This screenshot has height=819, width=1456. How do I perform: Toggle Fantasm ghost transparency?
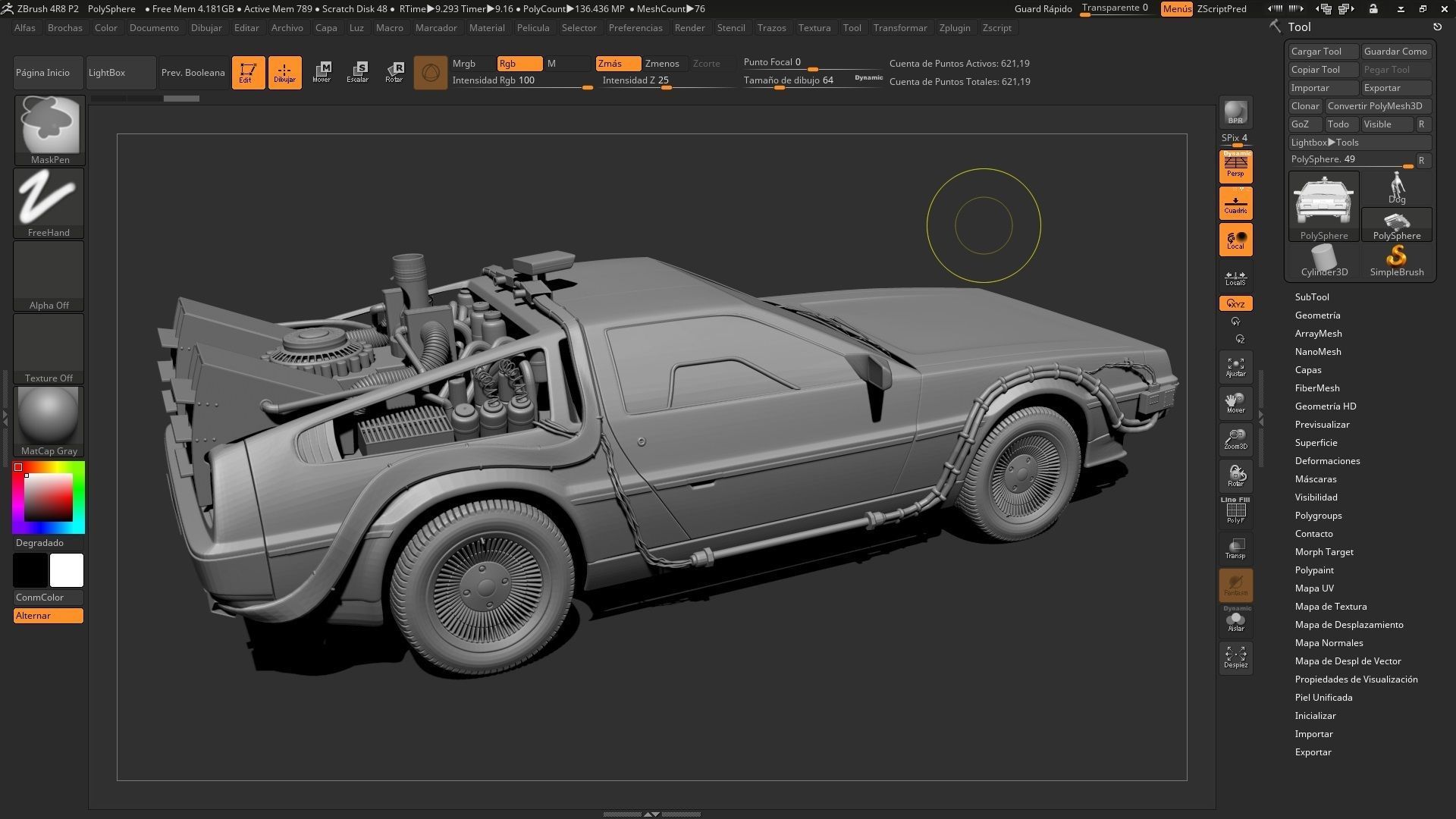(1235, 585)
